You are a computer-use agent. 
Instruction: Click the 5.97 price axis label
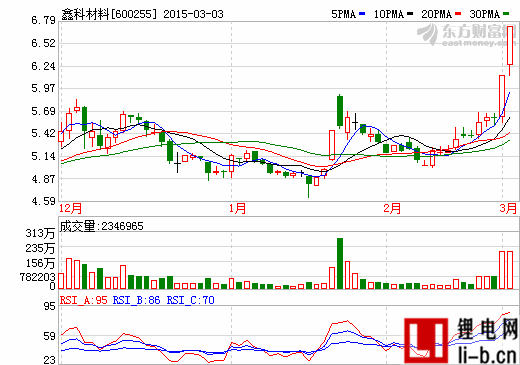(x=43, y=88)
